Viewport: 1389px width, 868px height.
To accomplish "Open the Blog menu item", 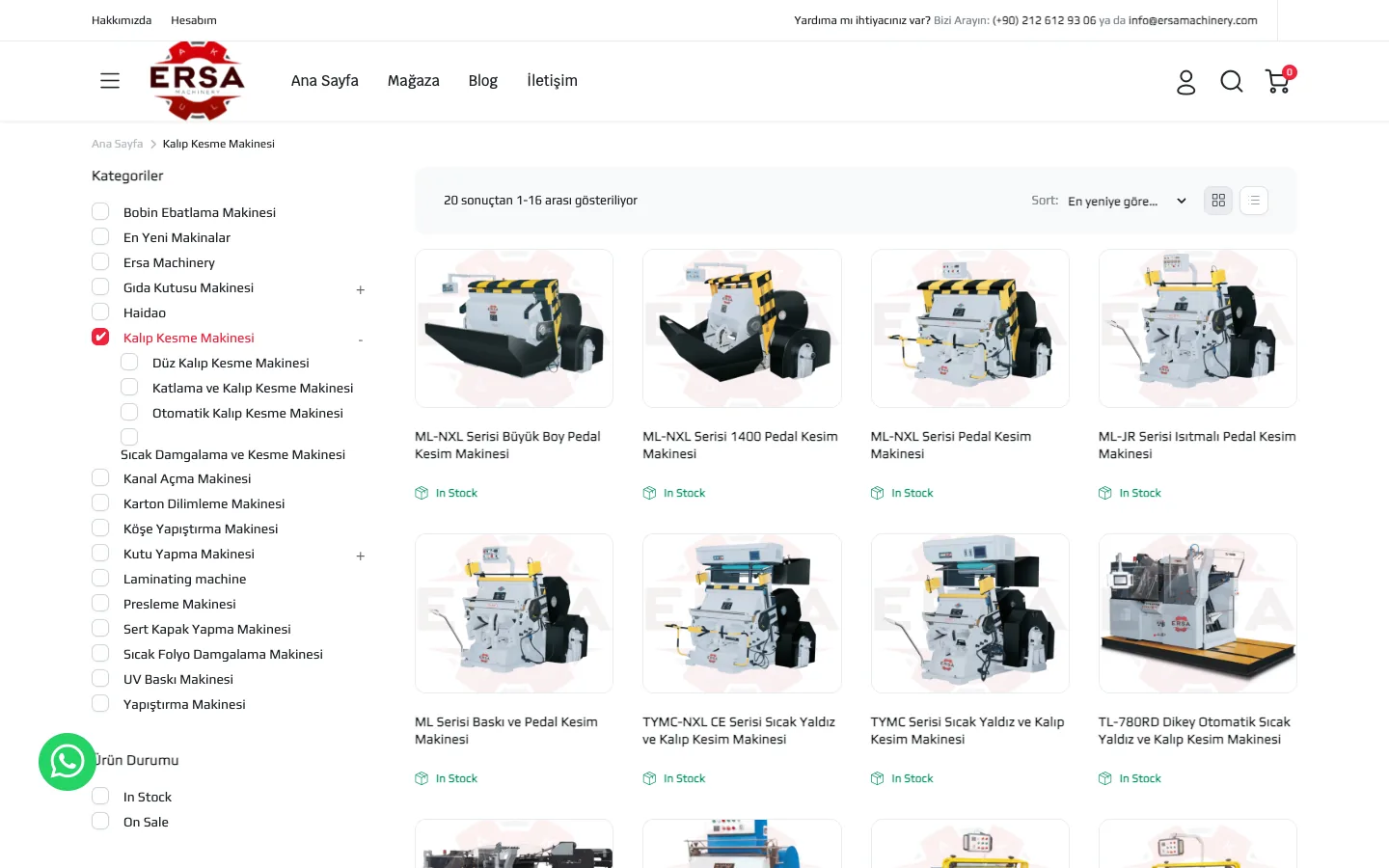I will [483, 81].
